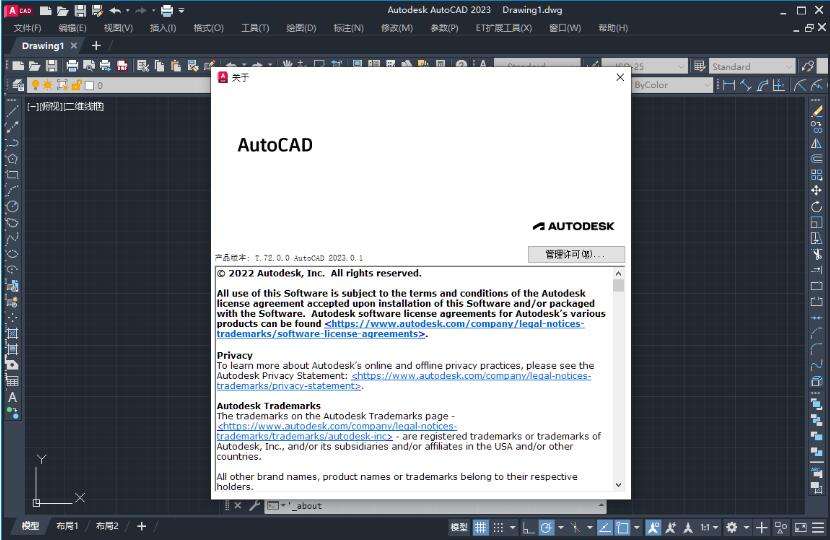Toggle snap mode dots in status bar

498,527
